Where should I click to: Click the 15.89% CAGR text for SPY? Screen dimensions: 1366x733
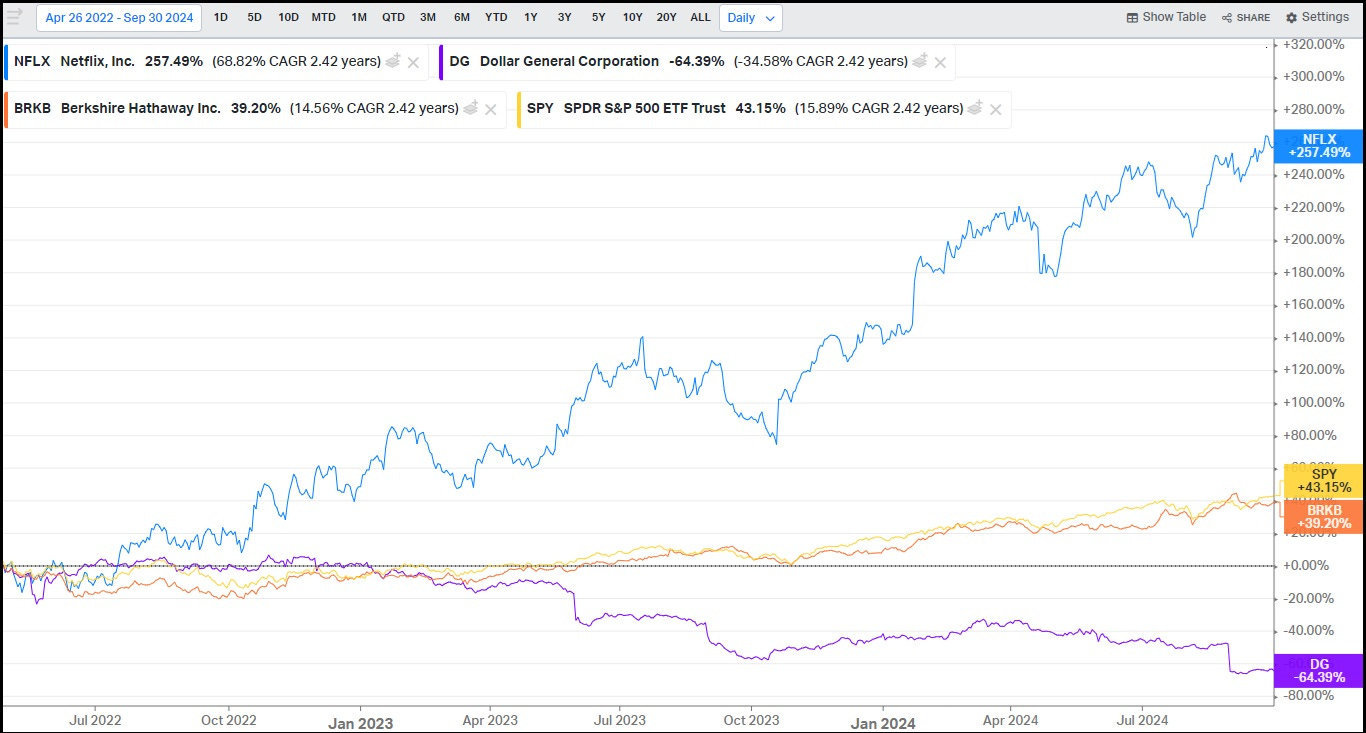(x=879, y=108)
